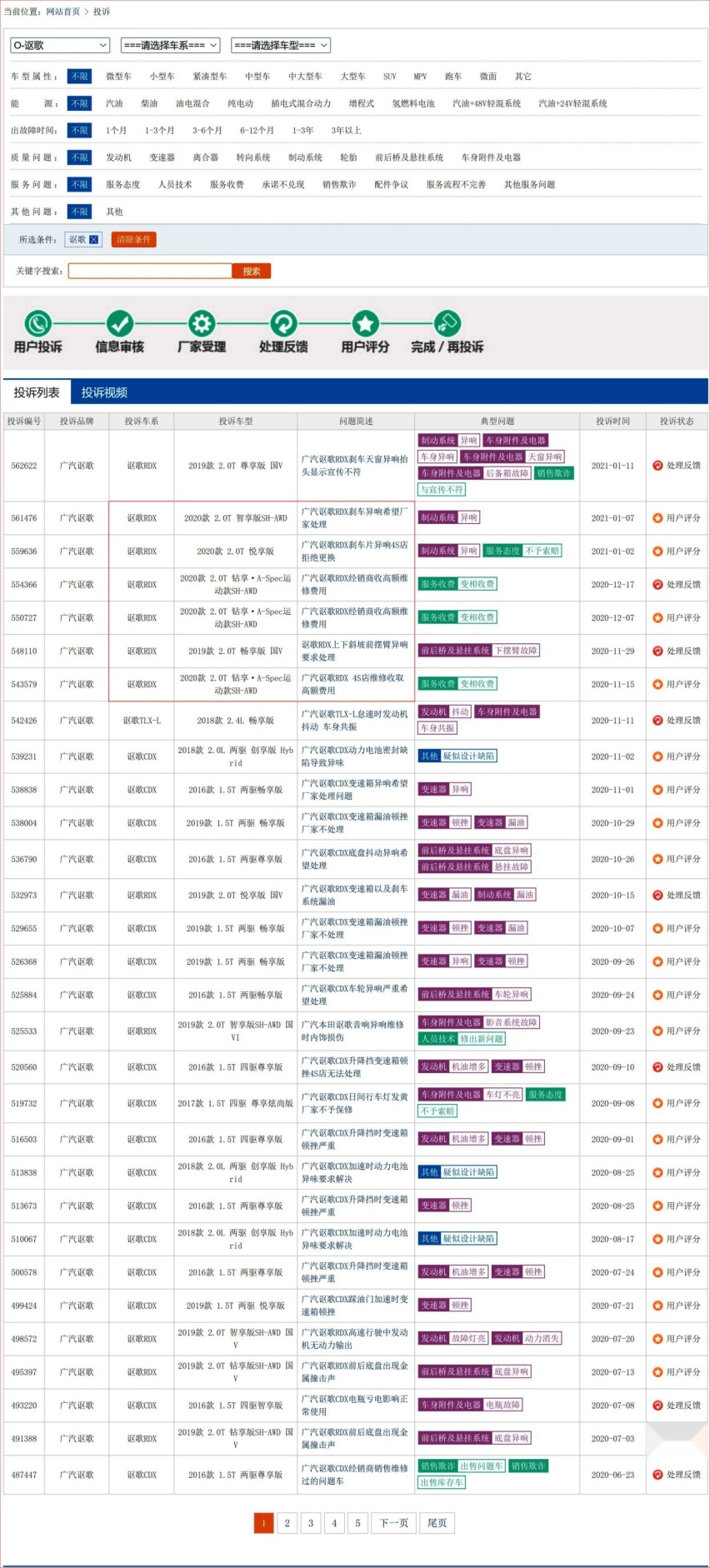Filter by 变速器 quality problem
The height and width of the screenshot is (1568, 710).
162,157
